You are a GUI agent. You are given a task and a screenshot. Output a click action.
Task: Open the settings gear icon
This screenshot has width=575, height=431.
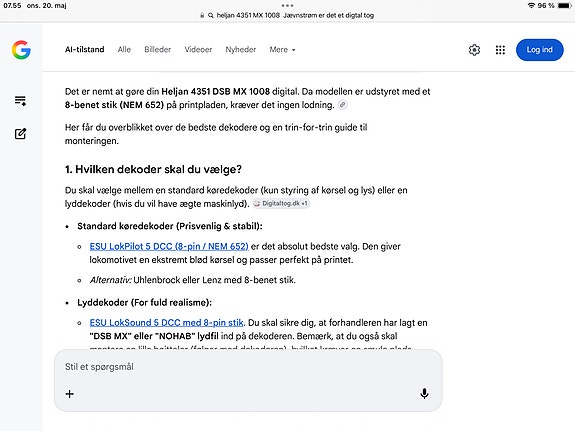click(x=474, y=50)
